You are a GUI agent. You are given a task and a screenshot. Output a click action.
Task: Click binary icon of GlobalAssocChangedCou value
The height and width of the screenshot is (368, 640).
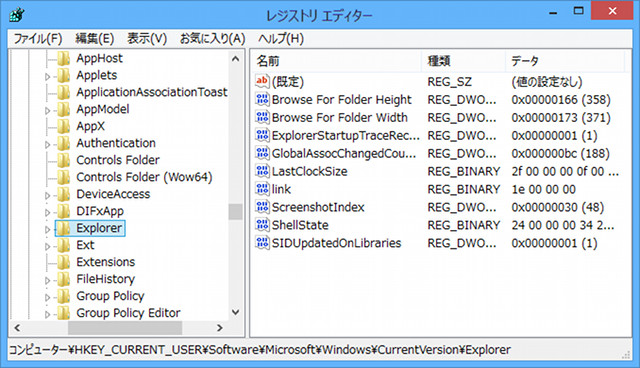pos(262,153)
